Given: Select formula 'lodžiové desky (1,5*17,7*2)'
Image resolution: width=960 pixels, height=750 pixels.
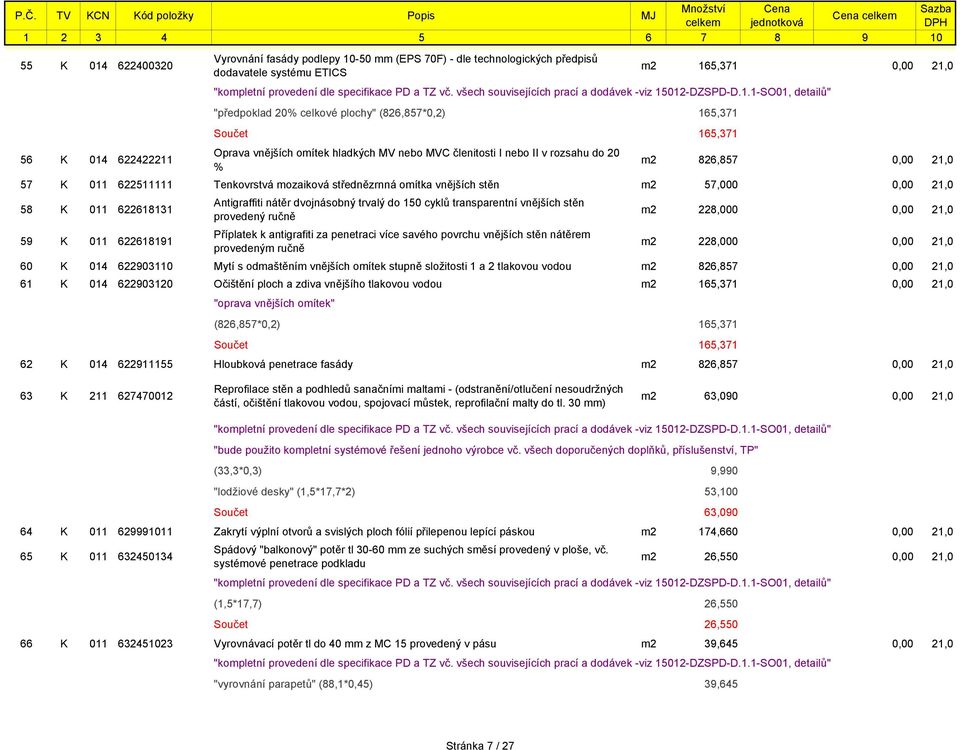Looking at the screenshot, I should (x=284, y=492).
